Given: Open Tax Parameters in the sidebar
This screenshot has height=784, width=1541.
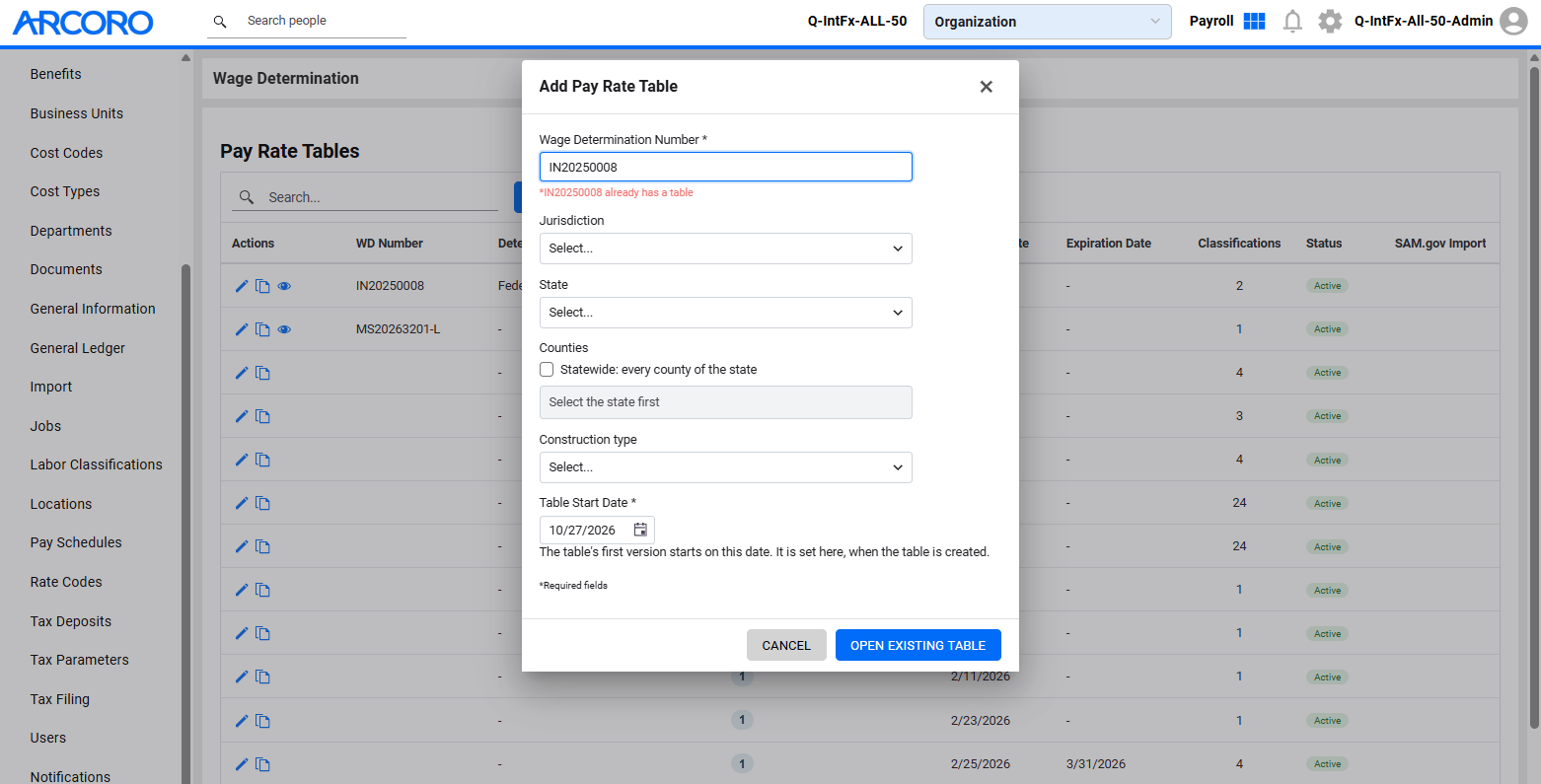Looking at the screenshot, I should [80, 660].
